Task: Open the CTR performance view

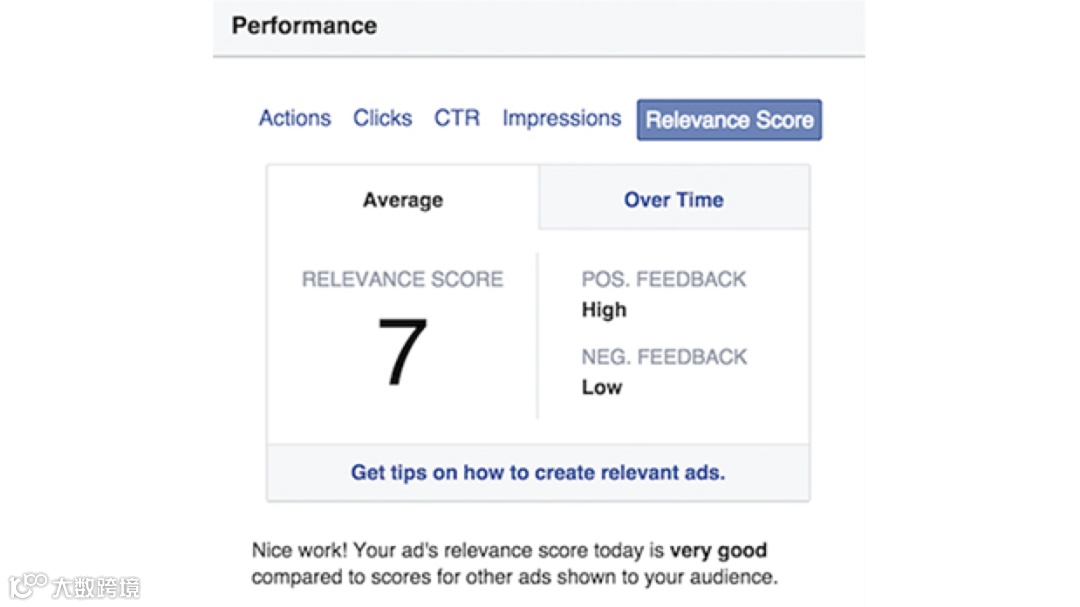Action: (456, 118)
